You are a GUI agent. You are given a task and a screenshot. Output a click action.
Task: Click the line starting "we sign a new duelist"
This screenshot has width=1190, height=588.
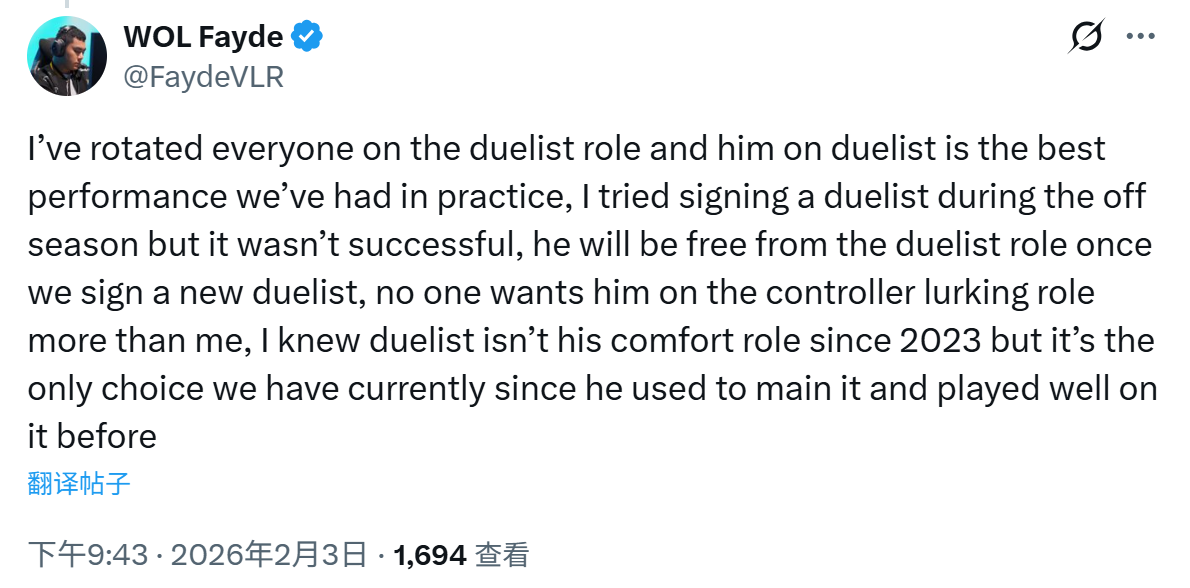click(x=561, y=293)
